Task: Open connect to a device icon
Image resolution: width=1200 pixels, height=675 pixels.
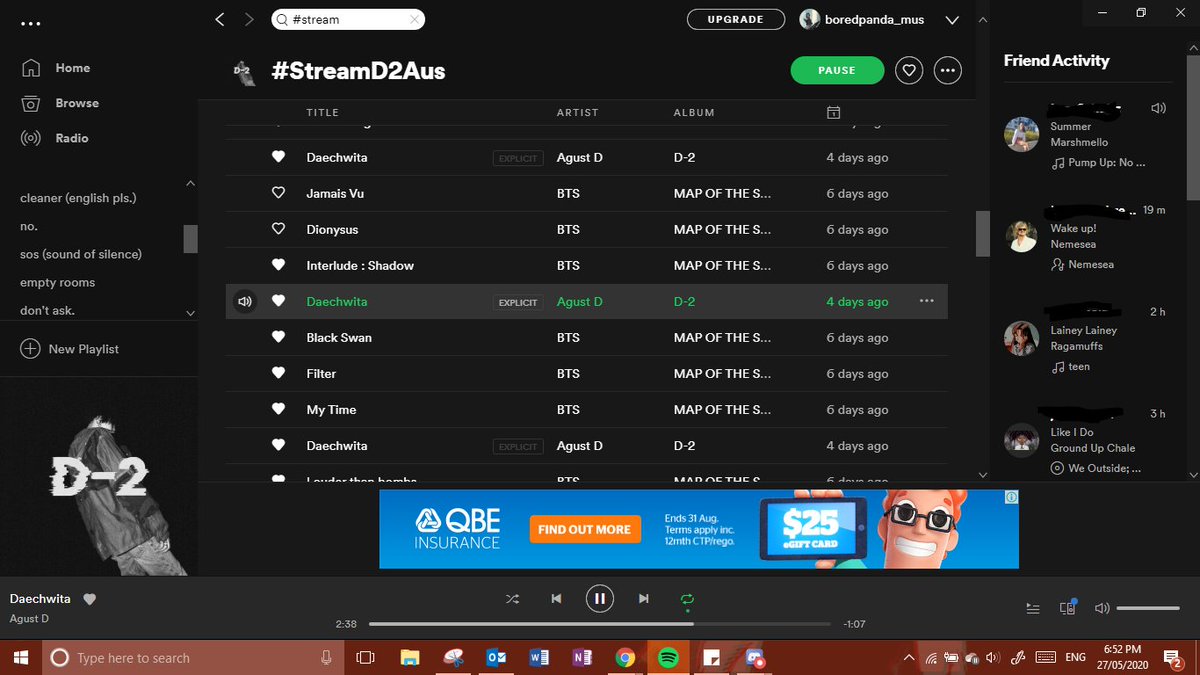Action: (x=1068, y=607)
